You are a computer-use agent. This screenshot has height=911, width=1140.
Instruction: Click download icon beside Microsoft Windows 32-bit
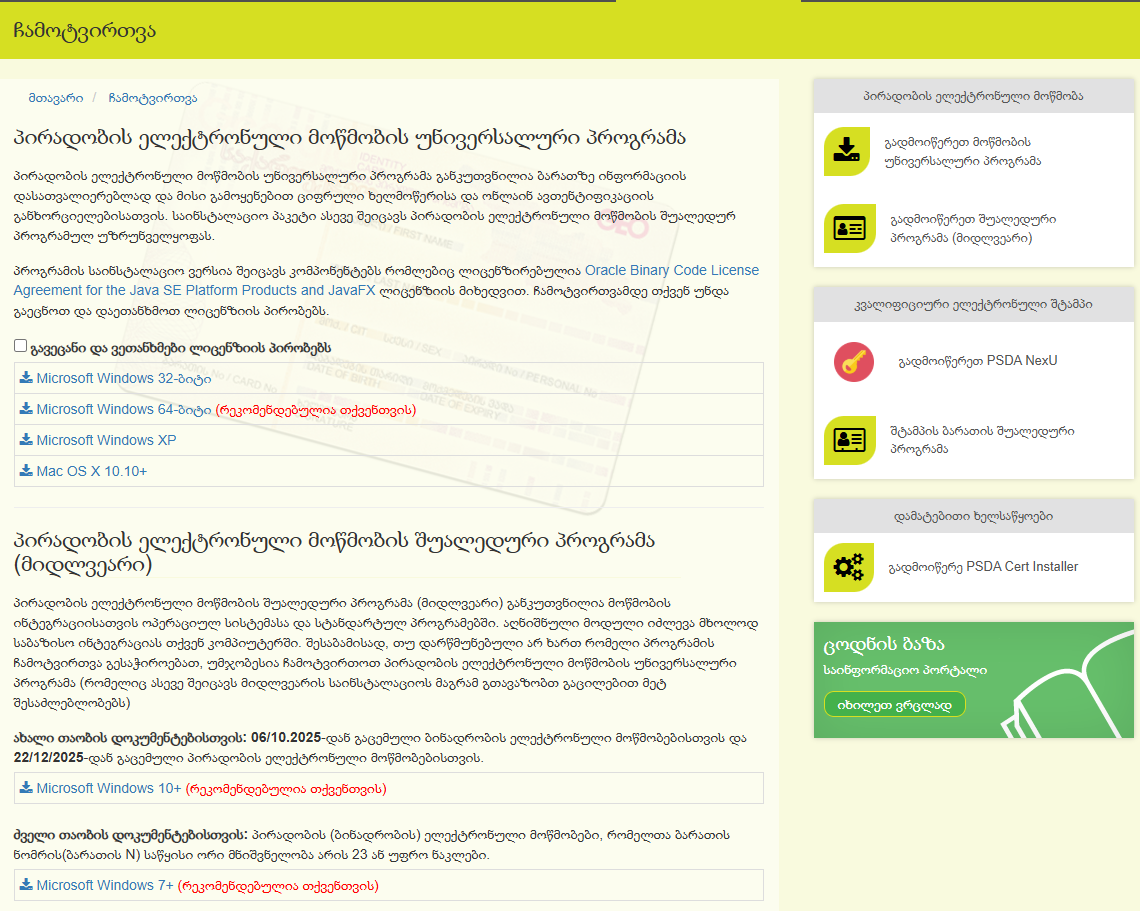tap(26, 378)
